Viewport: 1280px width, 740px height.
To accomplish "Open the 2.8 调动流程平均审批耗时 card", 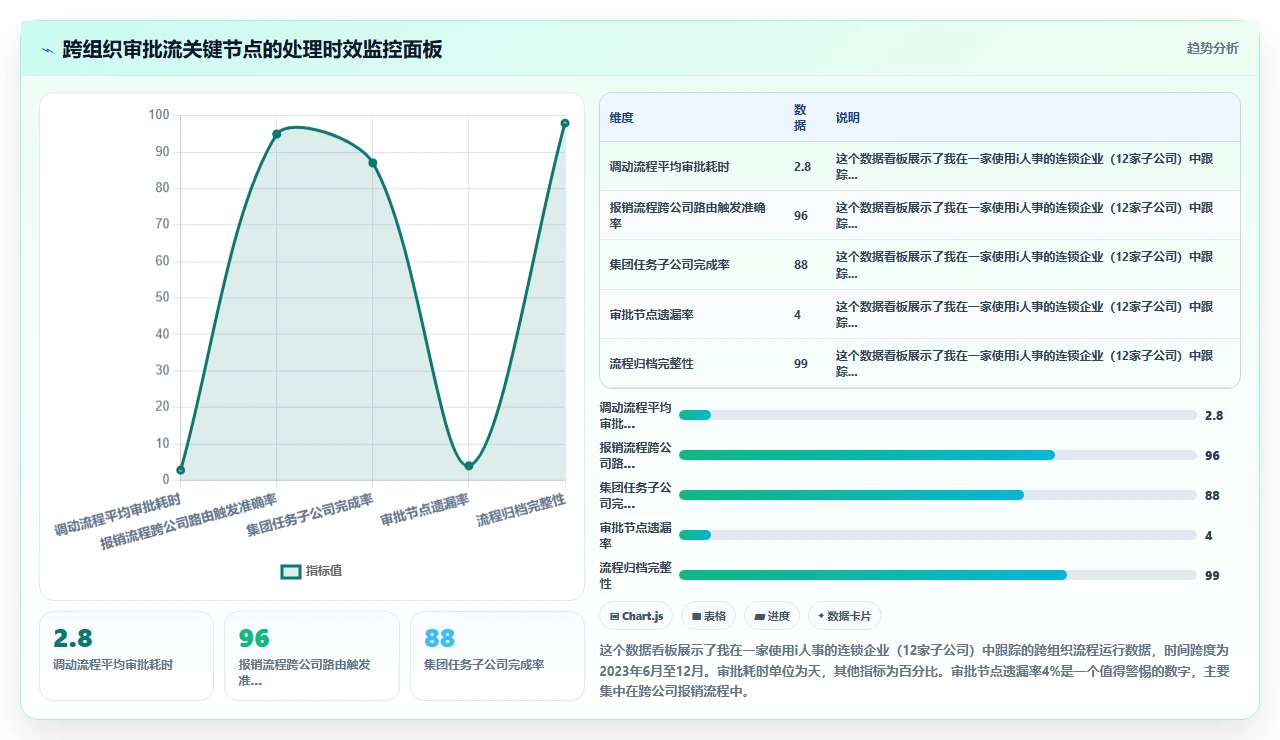I will [x=126, y=655].
